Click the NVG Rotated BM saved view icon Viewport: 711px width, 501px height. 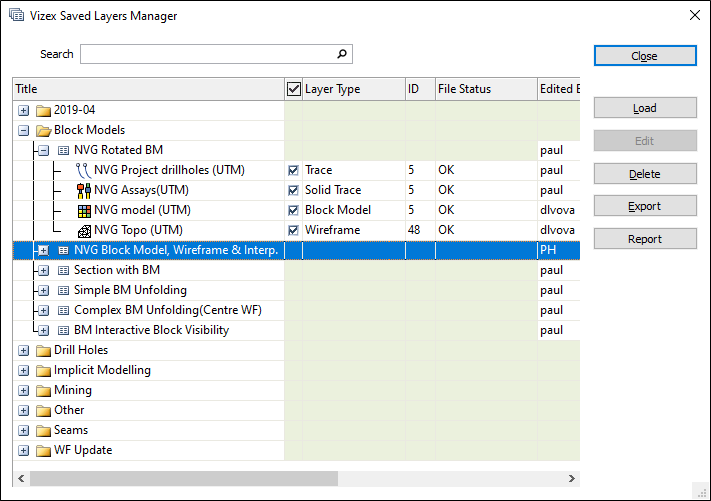click(x=63, y=150)
